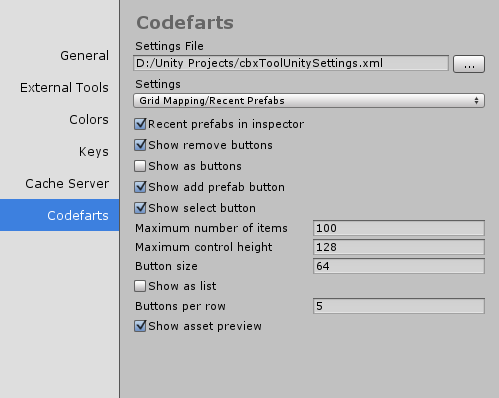This screenshot has height=398, width=499.
Task: Switch to External Tools preferences
Action: 64,88
